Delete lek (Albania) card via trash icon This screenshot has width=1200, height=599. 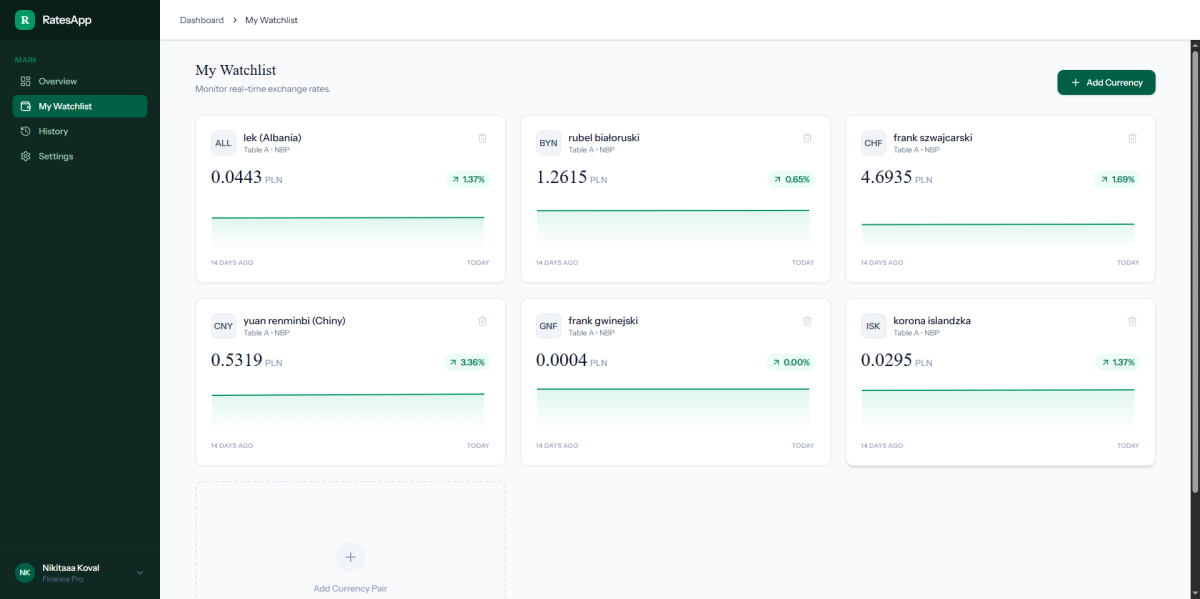(x=482, y=138)
